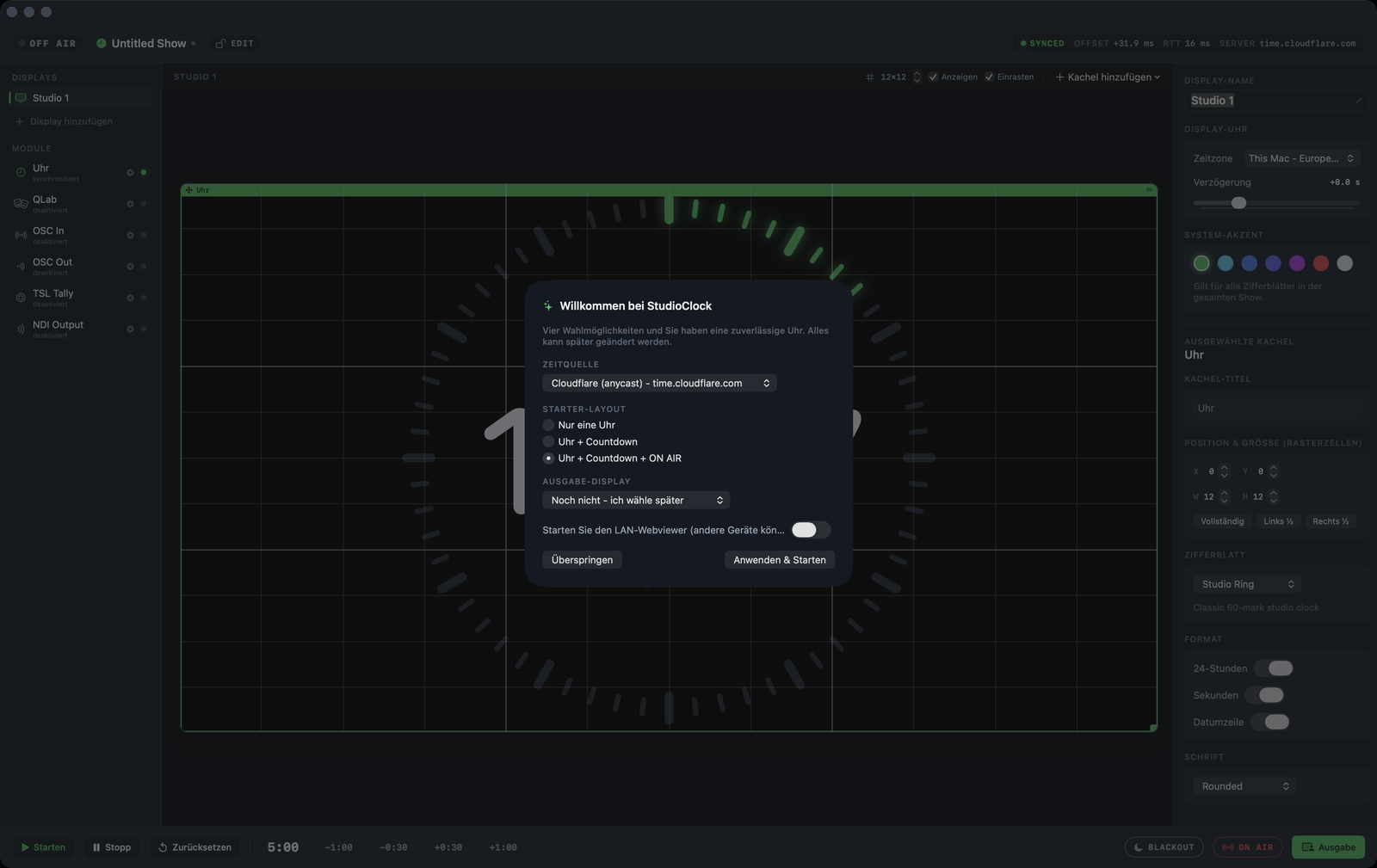Click the Anwenden & Starten button

pos(780,560)
